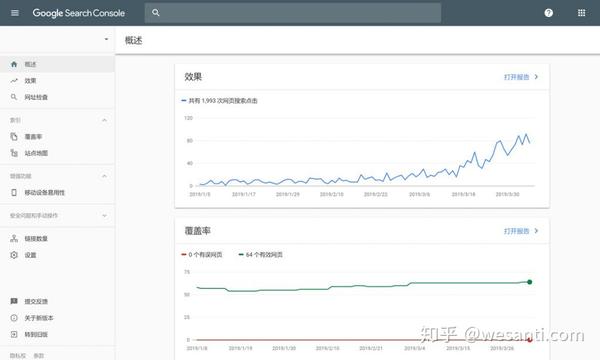This screenshot has width=600, height=360.
Task: Click the Google Search Console logo
Action: (78, 13)
